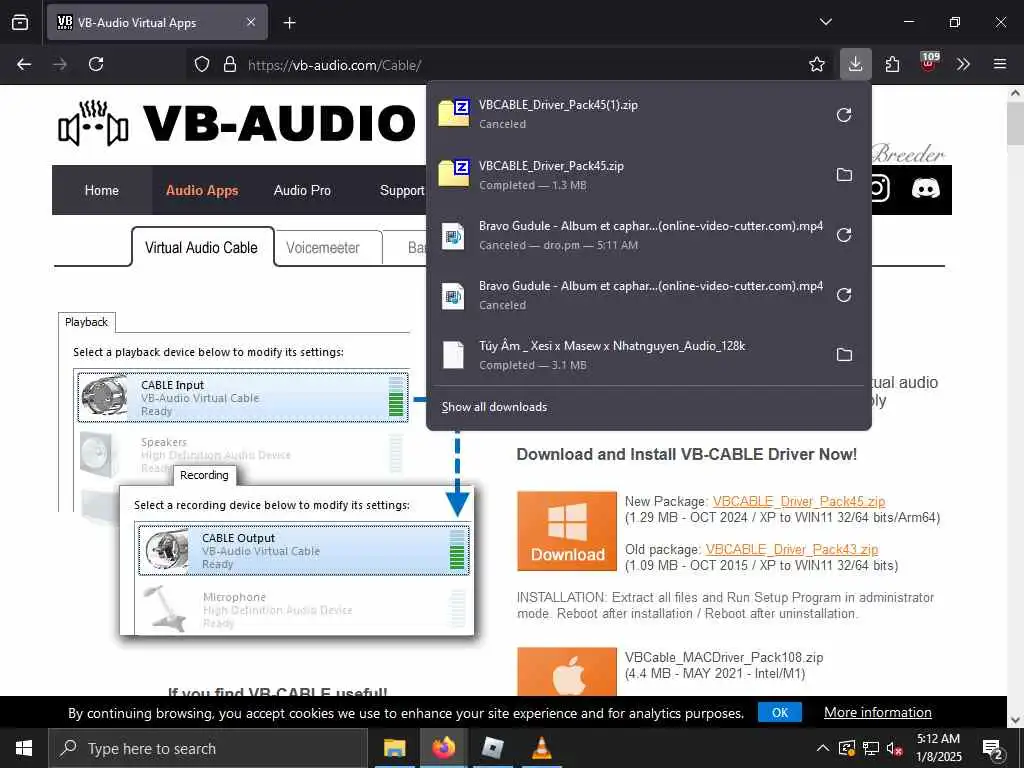The height and width of the screenshot is (768, 1024).
Task: Click Show all downloads
Action: tap(494, 407)
